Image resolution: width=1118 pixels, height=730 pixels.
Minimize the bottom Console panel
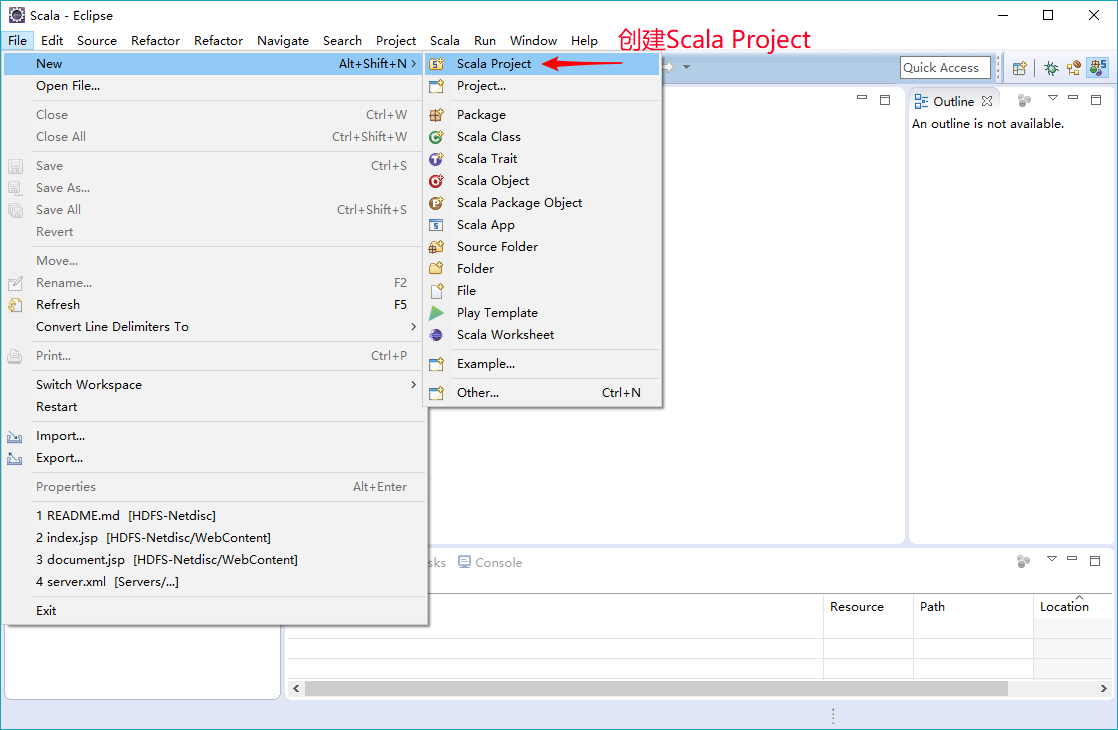(1072, 558)
